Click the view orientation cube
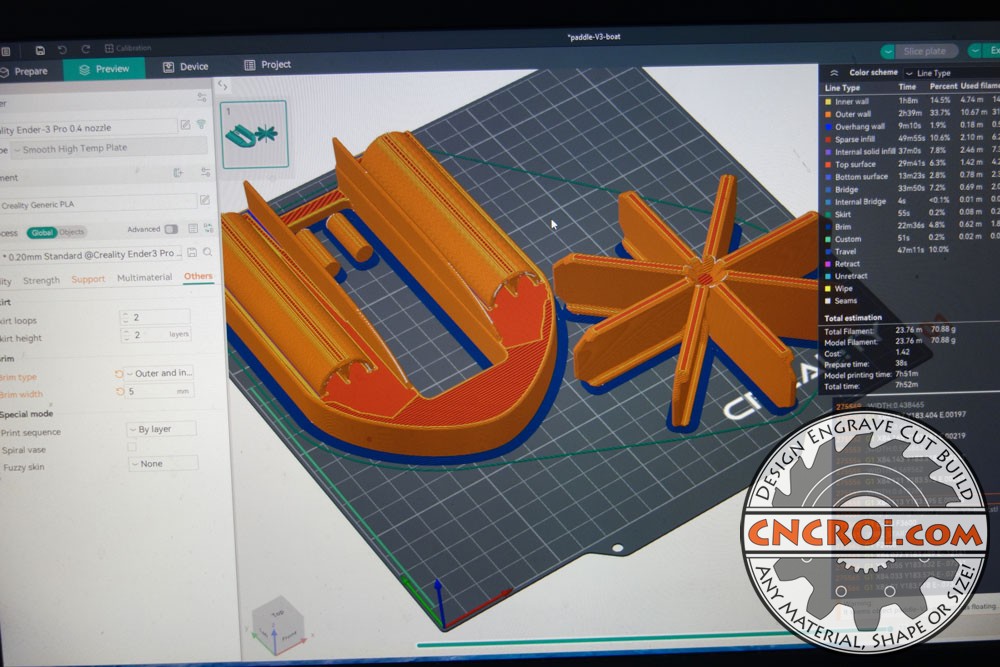 point(278,625)
